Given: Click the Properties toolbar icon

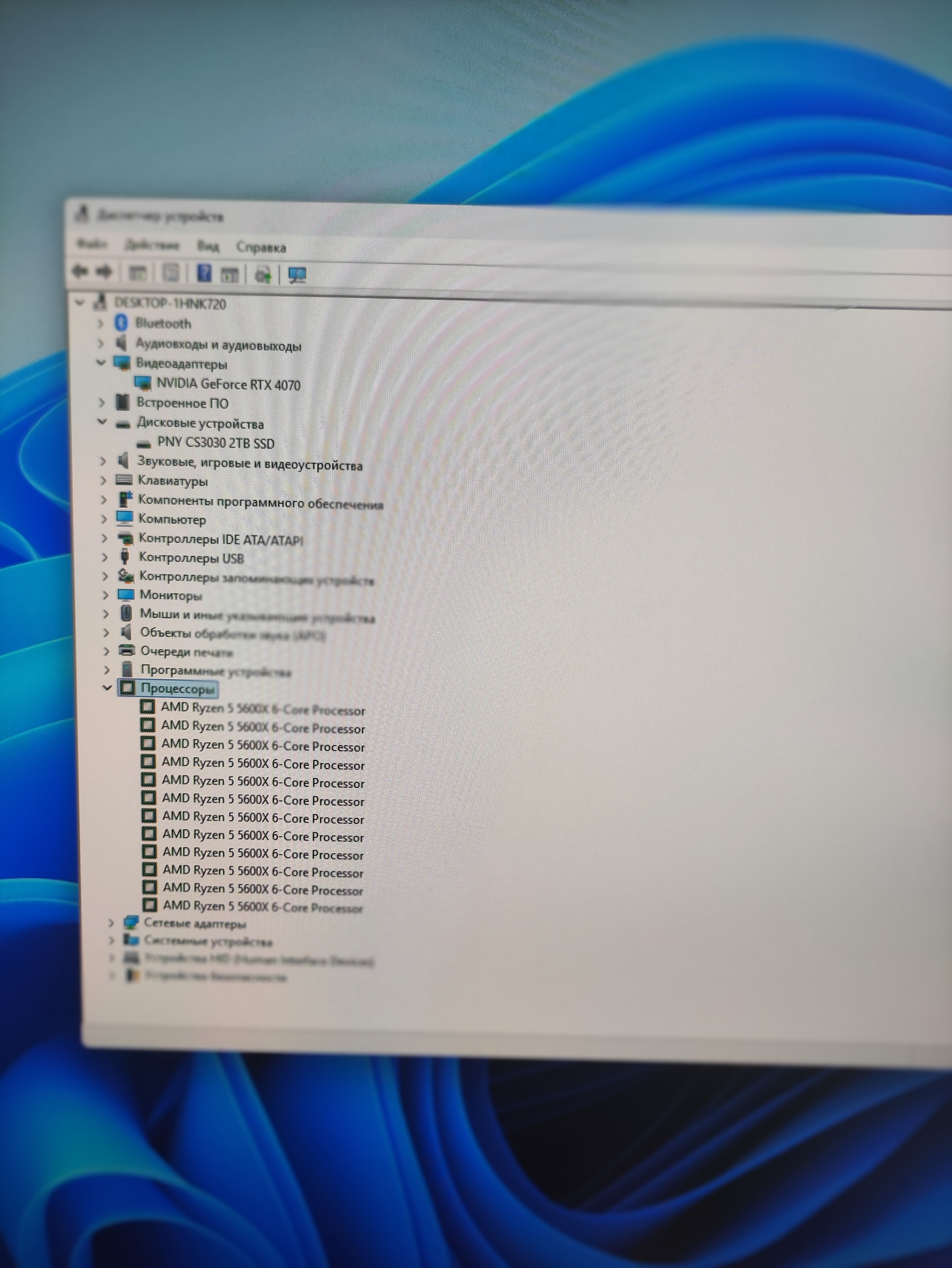Looking at the screenshot, I should tap(171, 273).
